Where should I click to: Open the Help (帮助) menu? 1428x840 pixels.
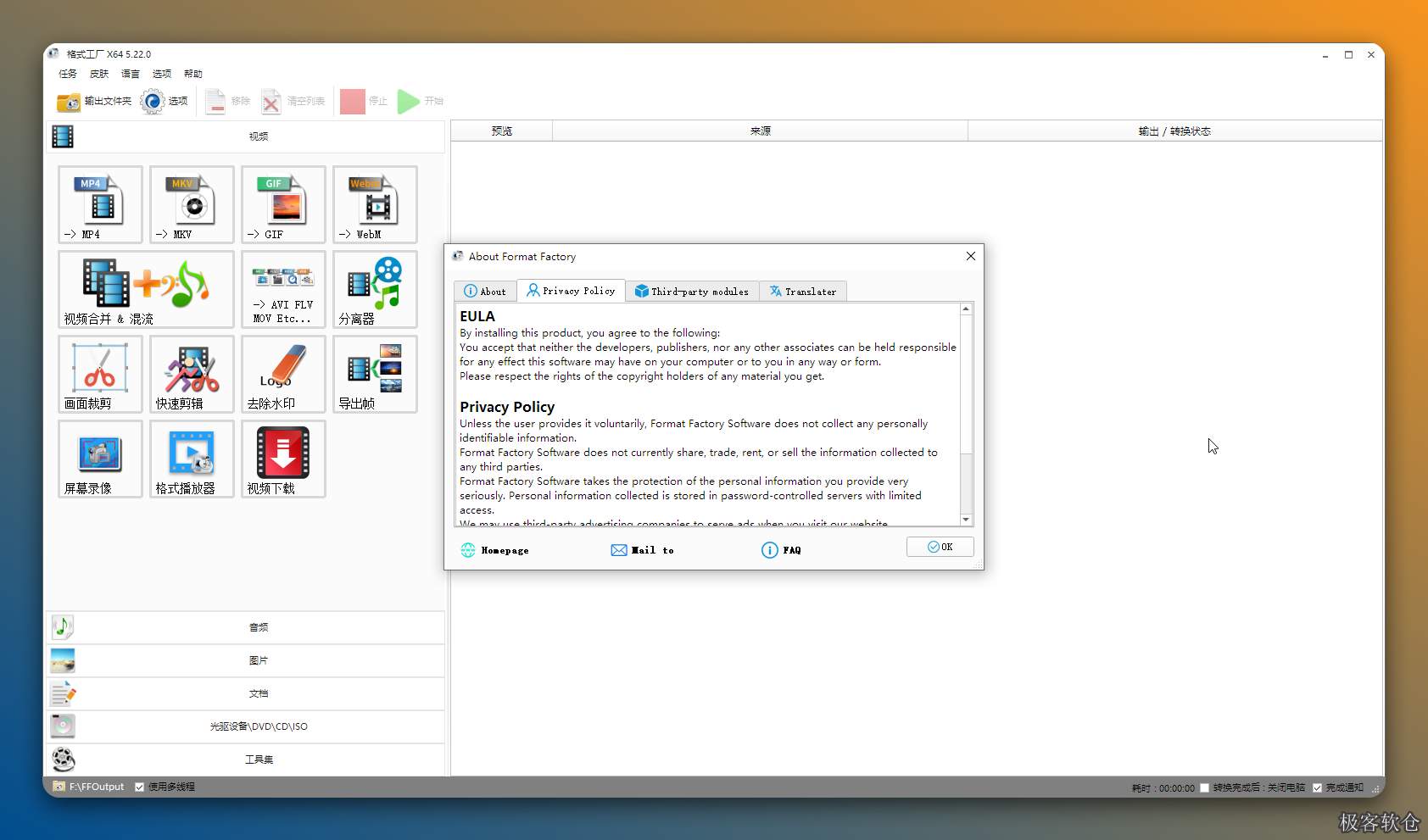[193, 74]
